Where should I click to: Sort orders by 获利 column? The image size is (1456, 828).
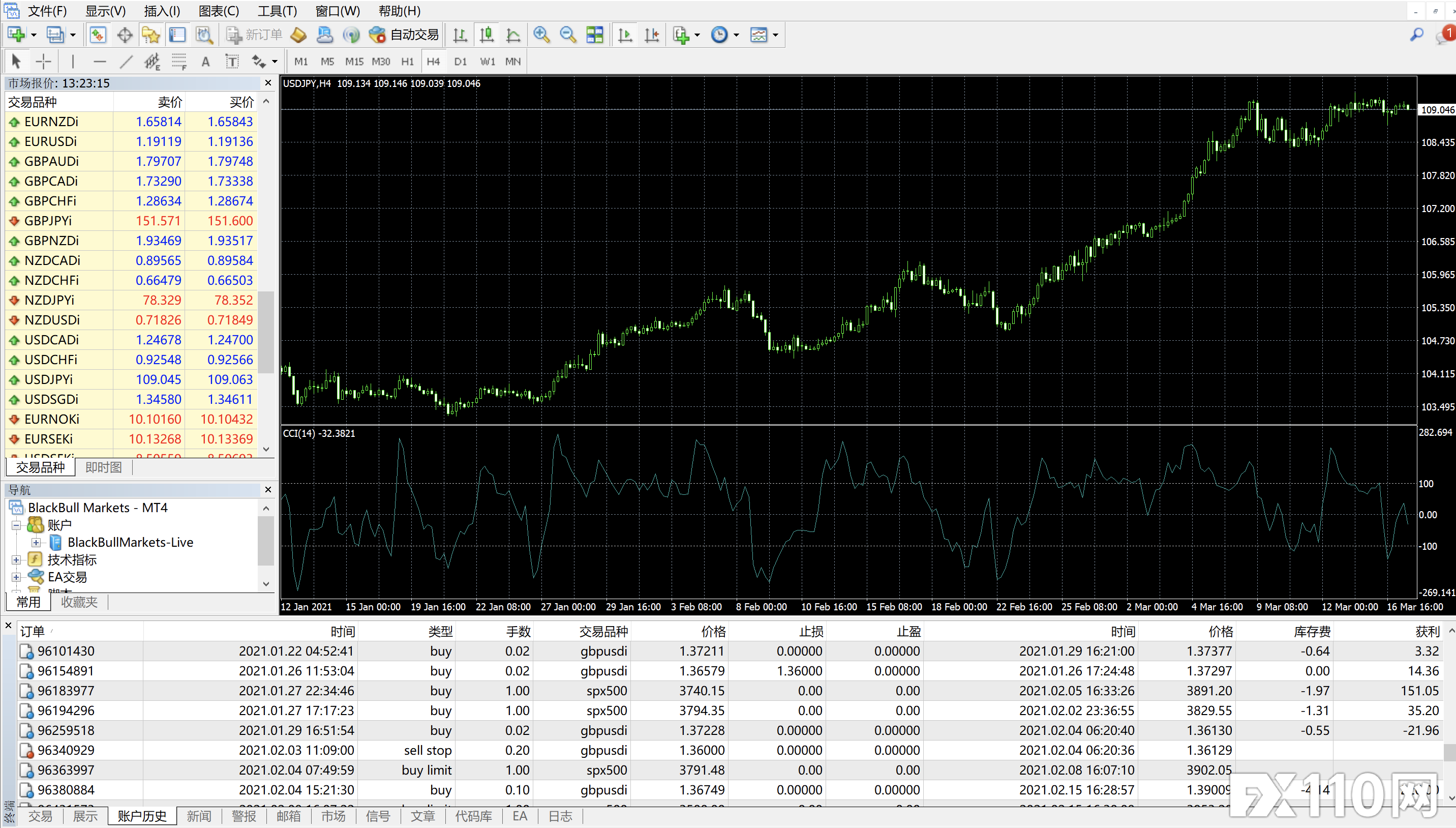[1387, 631]
